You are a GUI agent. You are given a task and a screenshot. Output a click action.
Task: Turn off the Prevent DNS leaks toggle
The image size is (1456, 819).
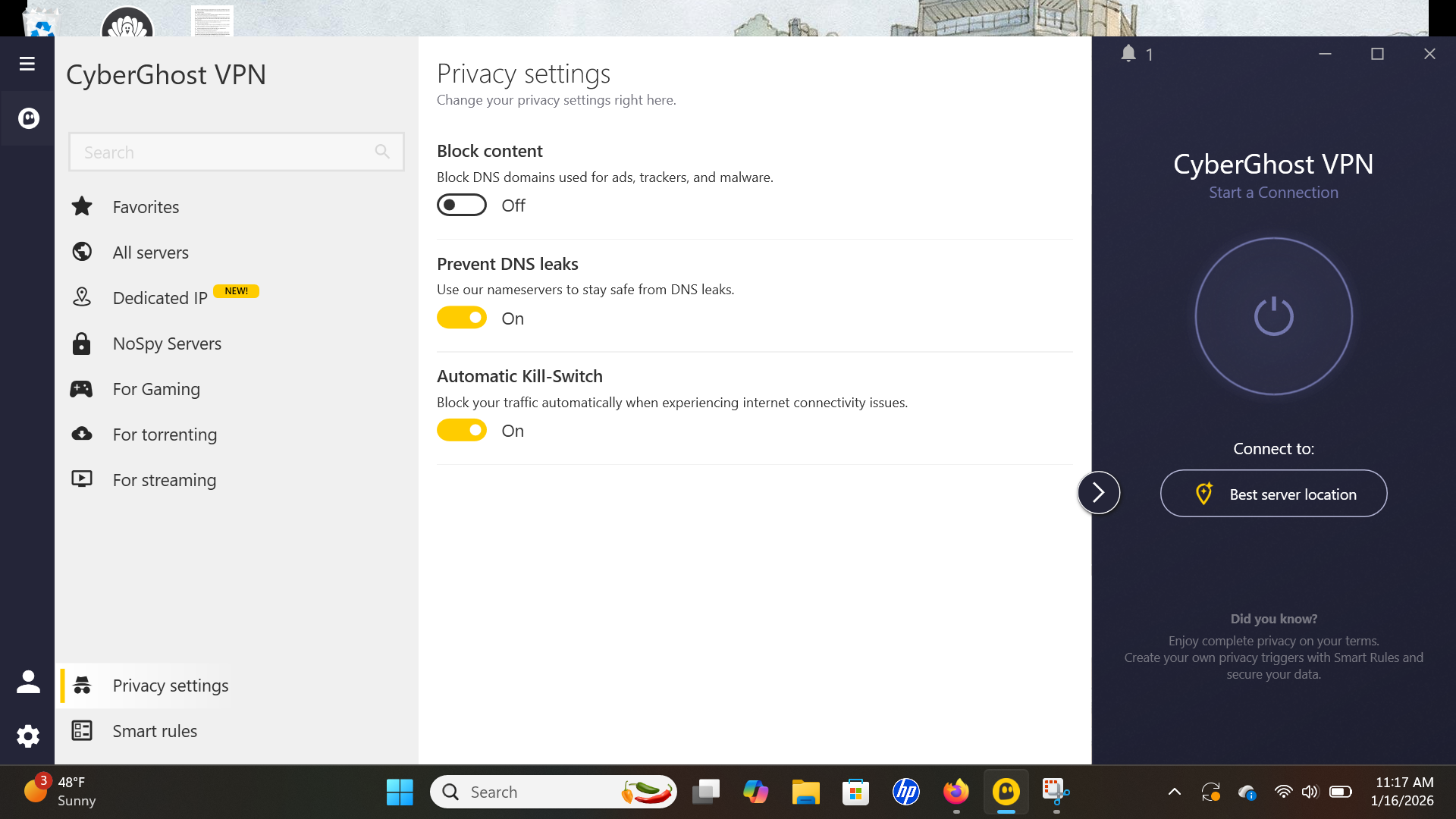tap(461, 318)
